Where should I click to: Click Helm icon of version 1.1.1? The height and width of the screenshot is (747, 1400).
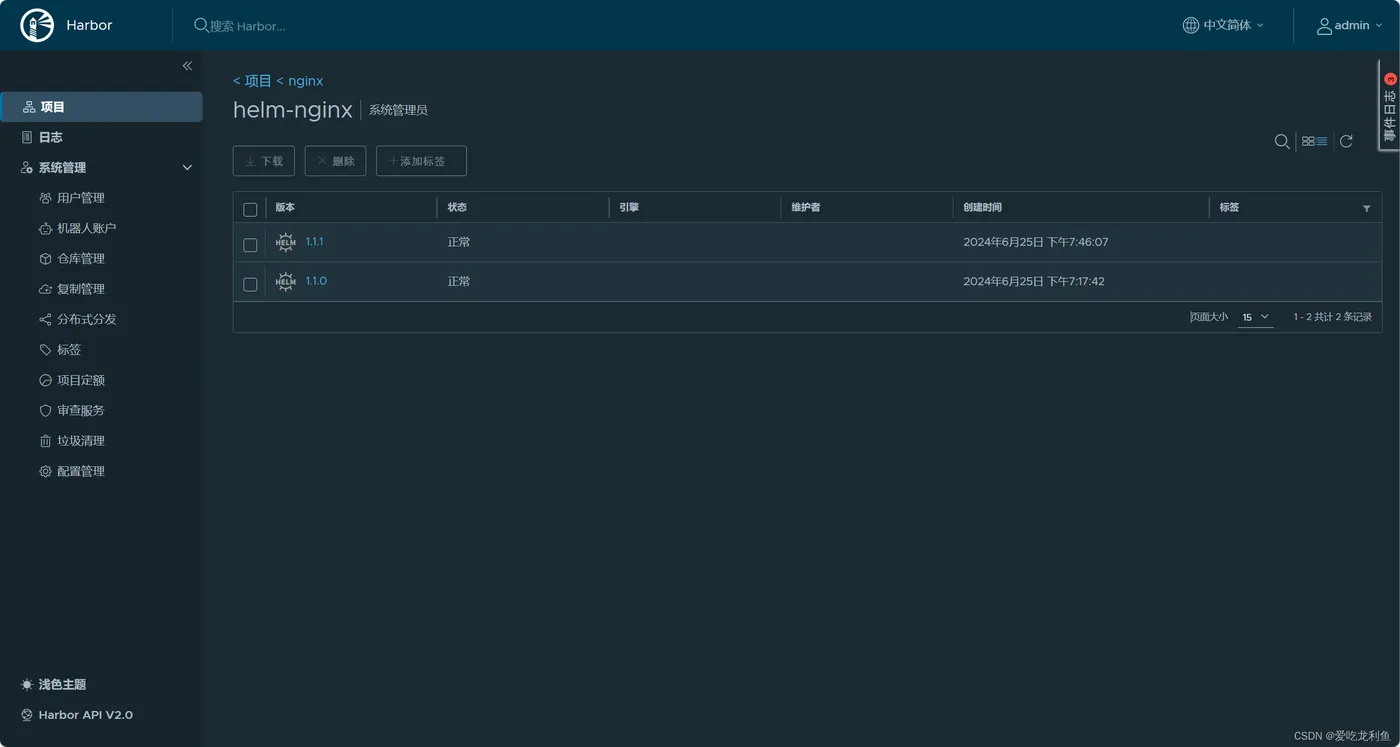286,242
